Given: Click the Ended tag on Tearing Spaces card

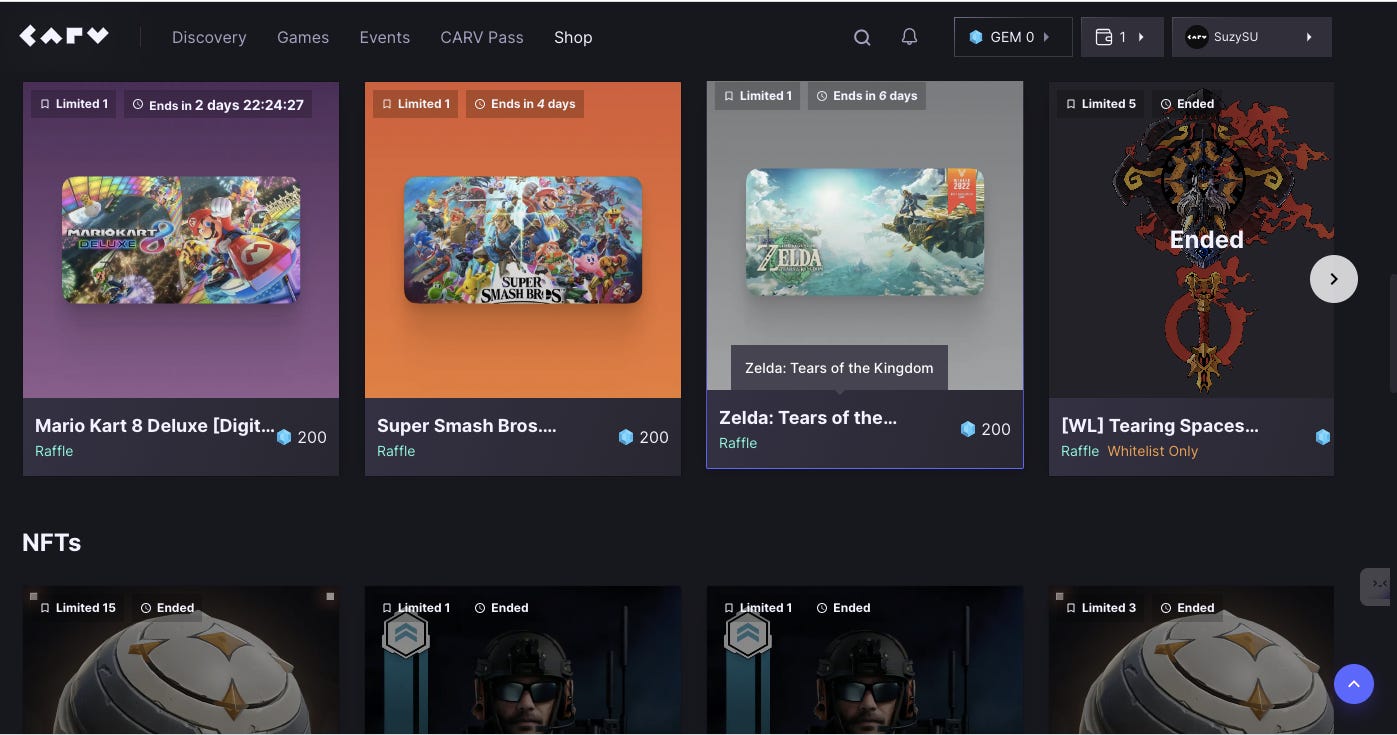Looking at the screenshot, I should coord(1187,104).
